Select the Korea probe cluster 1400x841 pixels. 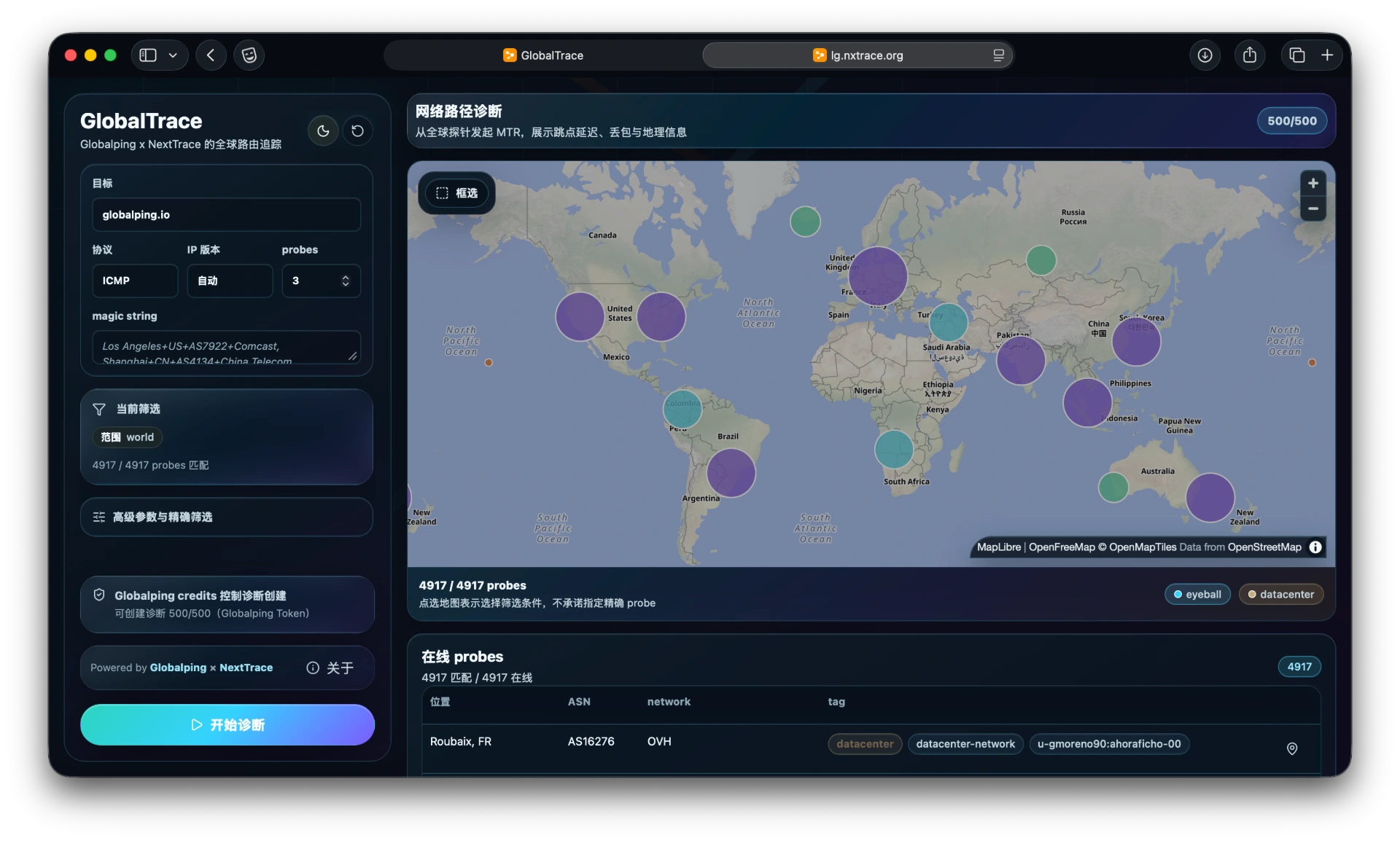tap(1137, 342)
